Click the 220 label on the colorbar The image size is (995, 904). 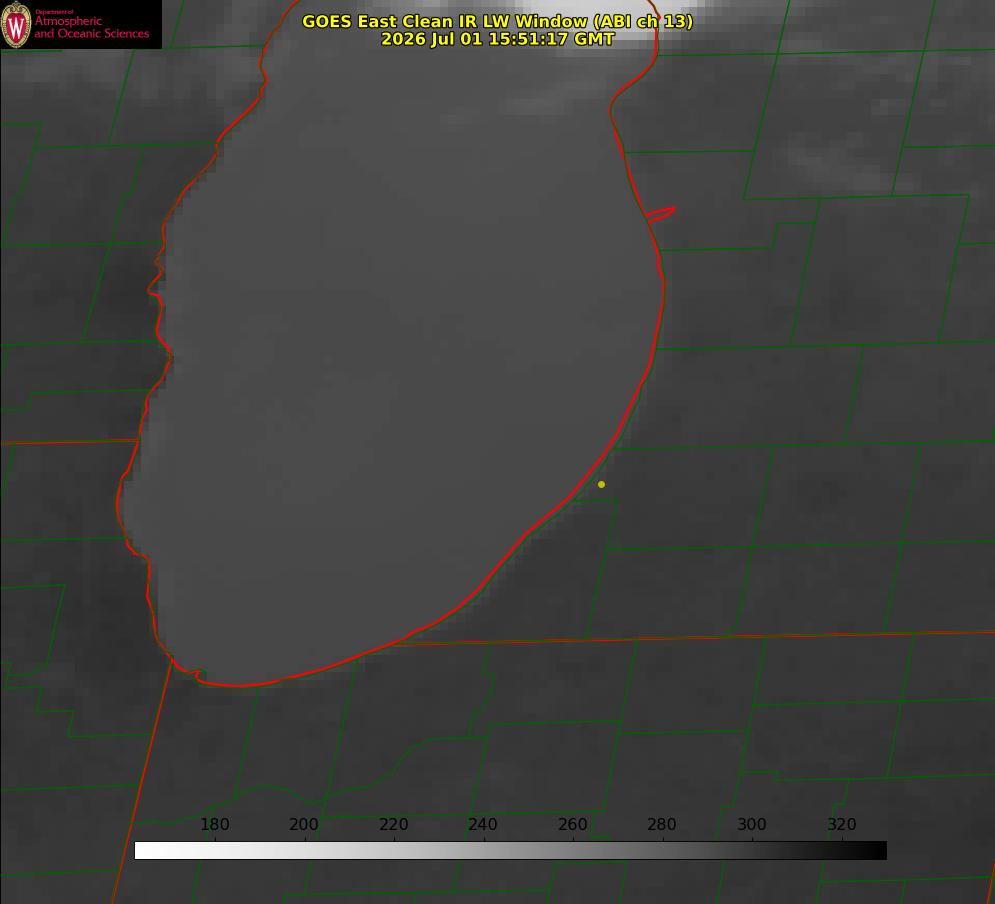click(x=393, y=824)
